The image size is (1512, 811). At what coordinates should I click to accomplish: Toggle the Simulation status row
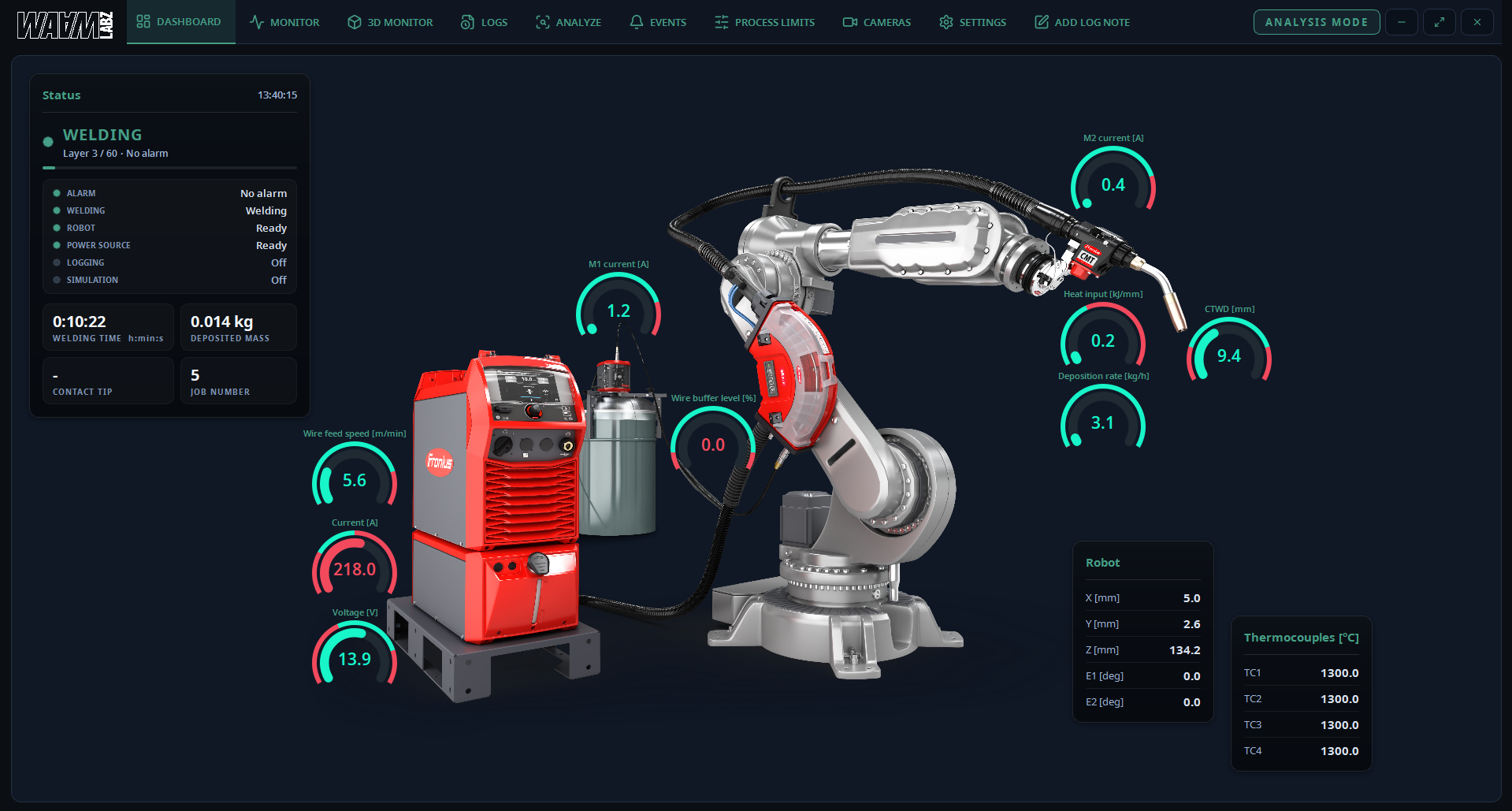point(169,280)
